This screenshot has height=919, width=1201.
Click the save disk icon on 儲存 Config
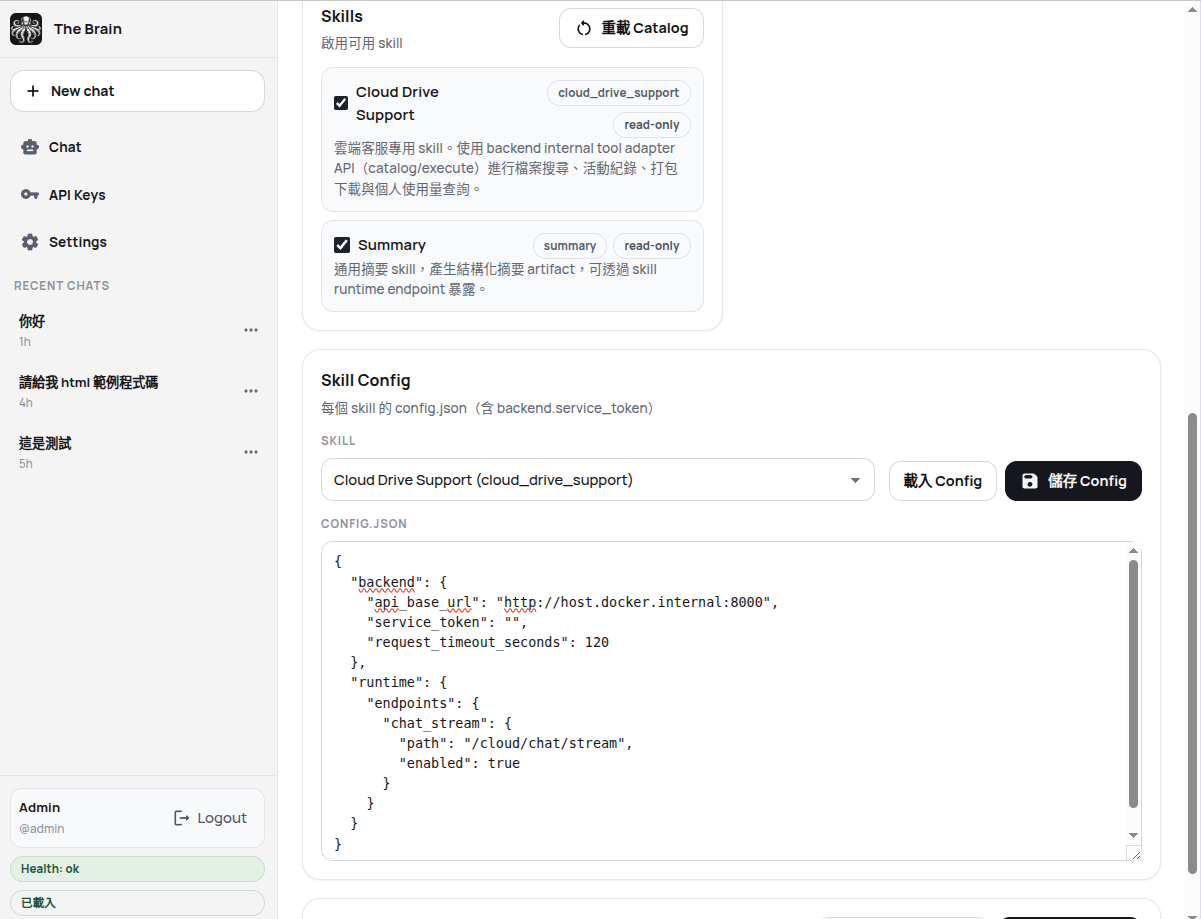pos(1030,481)
